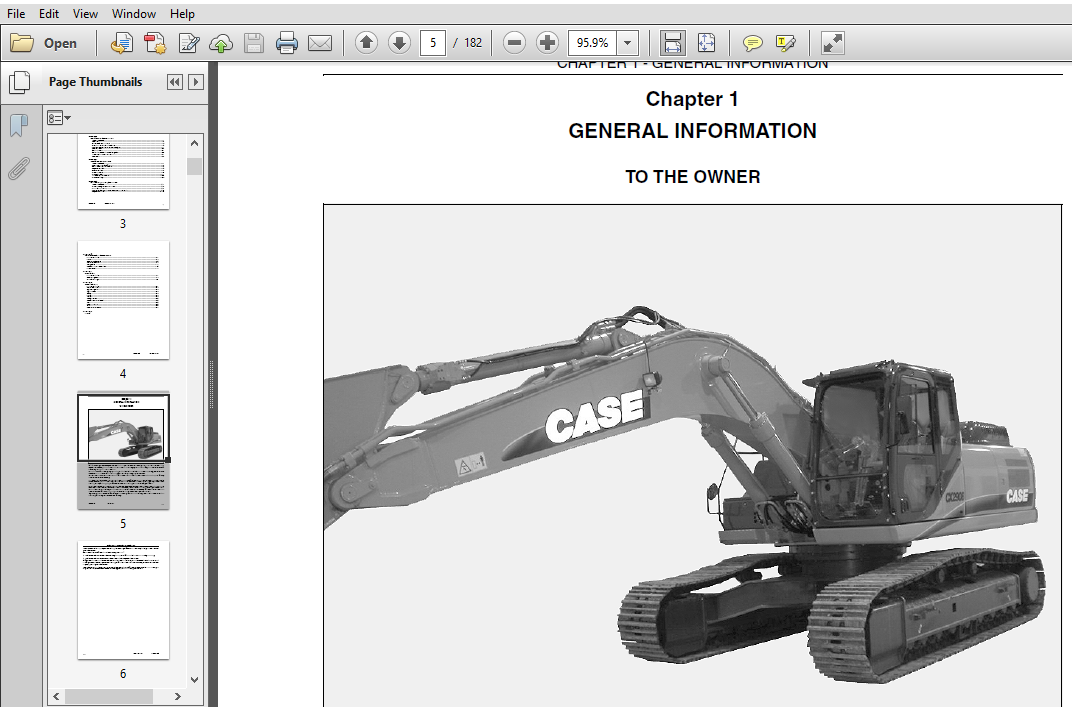Viewport: 1072px width, 707px height.
Task: Add a sticky note comment
Action: [x=753, y=43]
